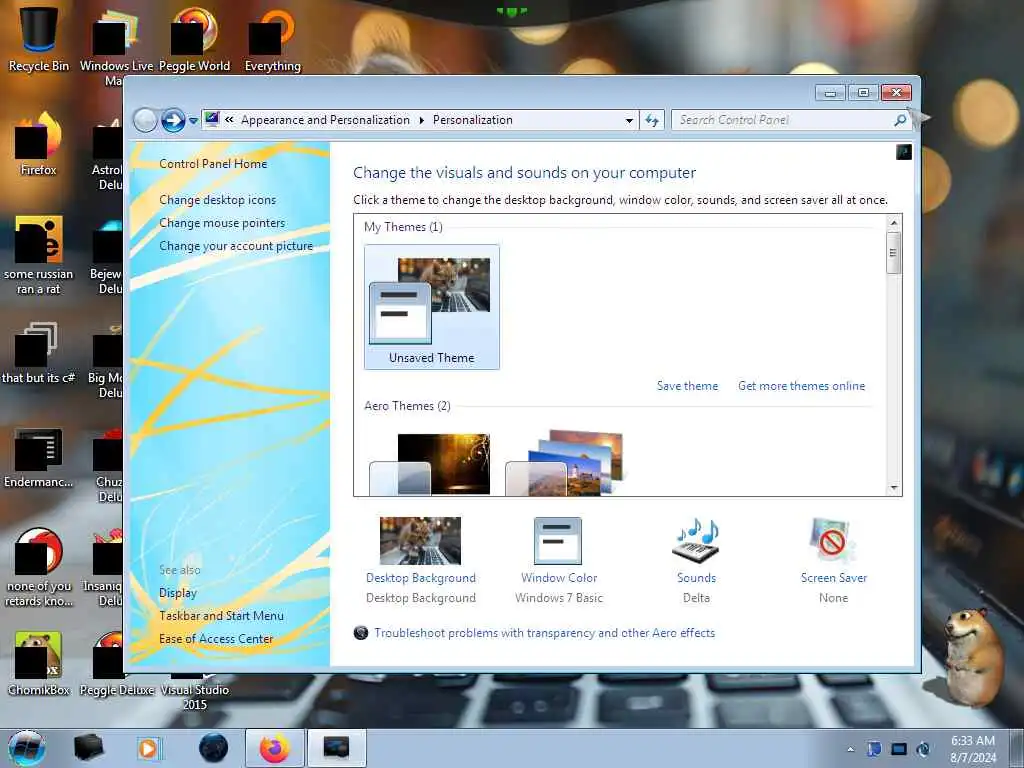Click the taskbar clock
This screenshot has height=768, width=1024.
(973, 749)
